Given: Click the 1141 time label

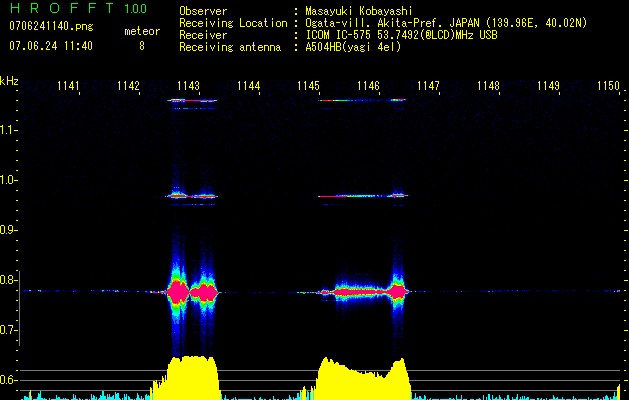Looking at the screenshot, I should tap(69, 87).
